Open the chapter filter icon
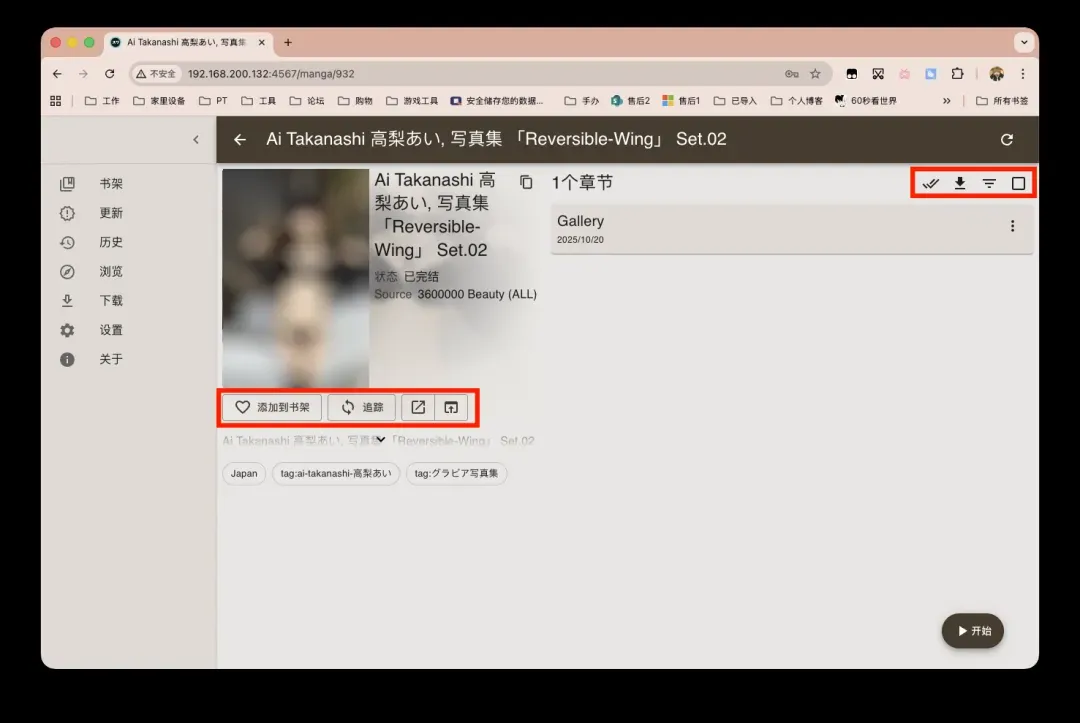 [989, 184]
